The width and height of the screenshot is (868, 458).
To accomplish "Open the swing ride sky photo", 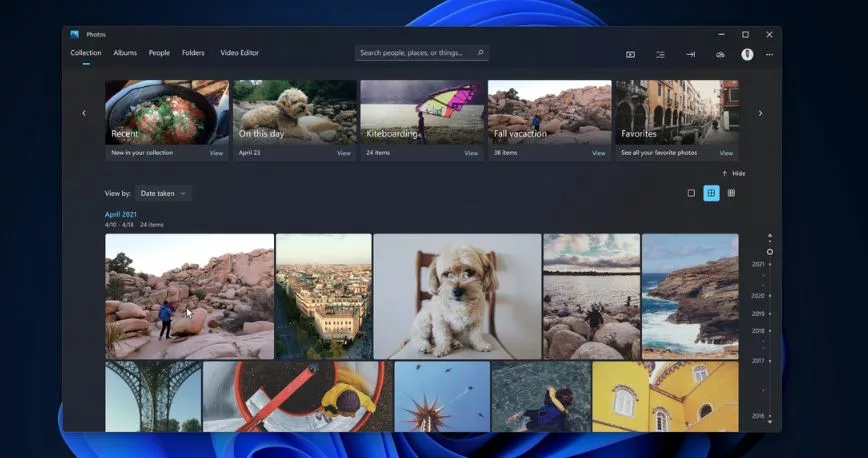I will tap(442, 397).
